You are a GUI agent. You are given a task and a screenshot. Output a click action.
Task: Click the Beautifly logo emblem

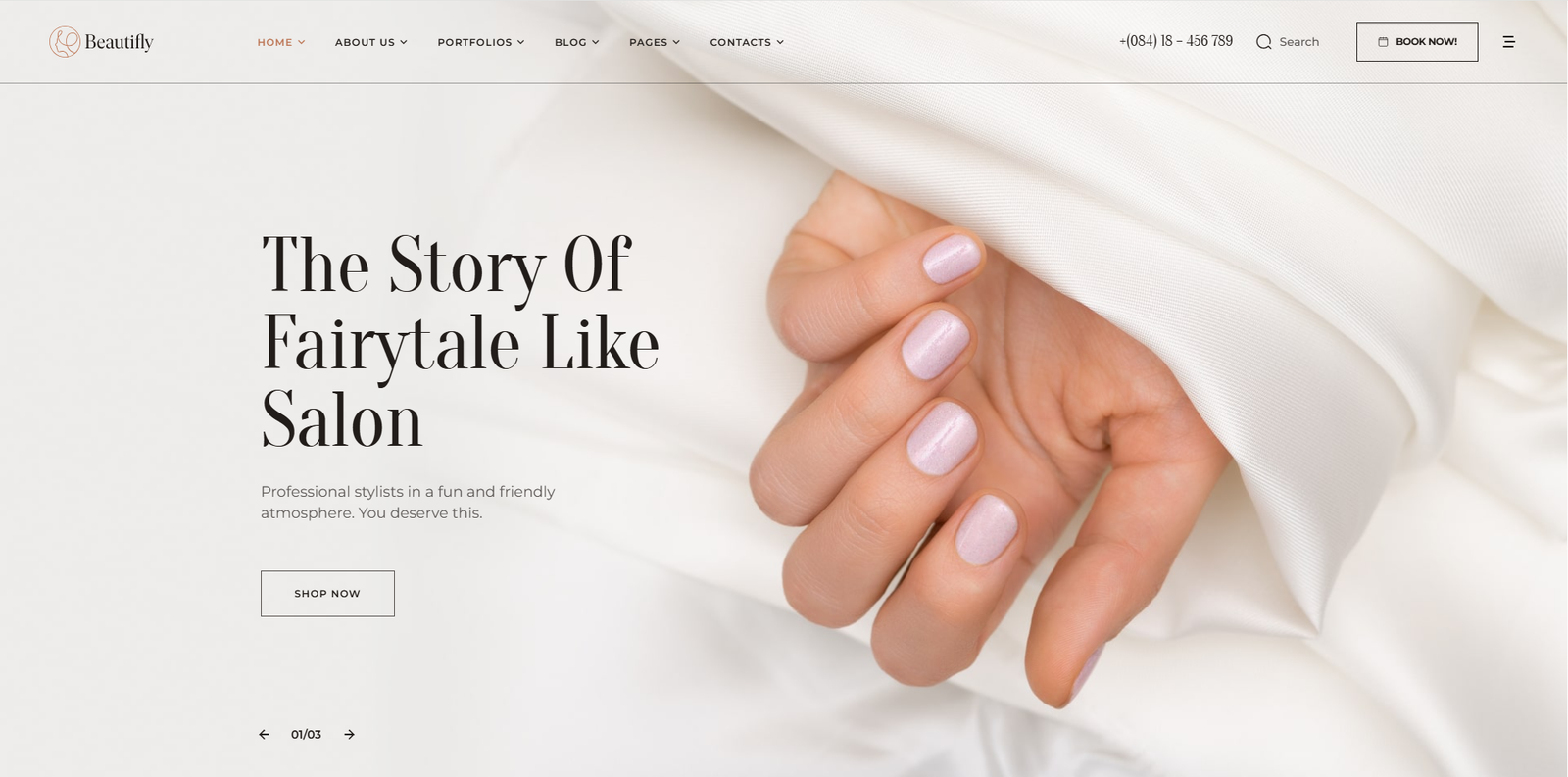(x=65, y=41)
